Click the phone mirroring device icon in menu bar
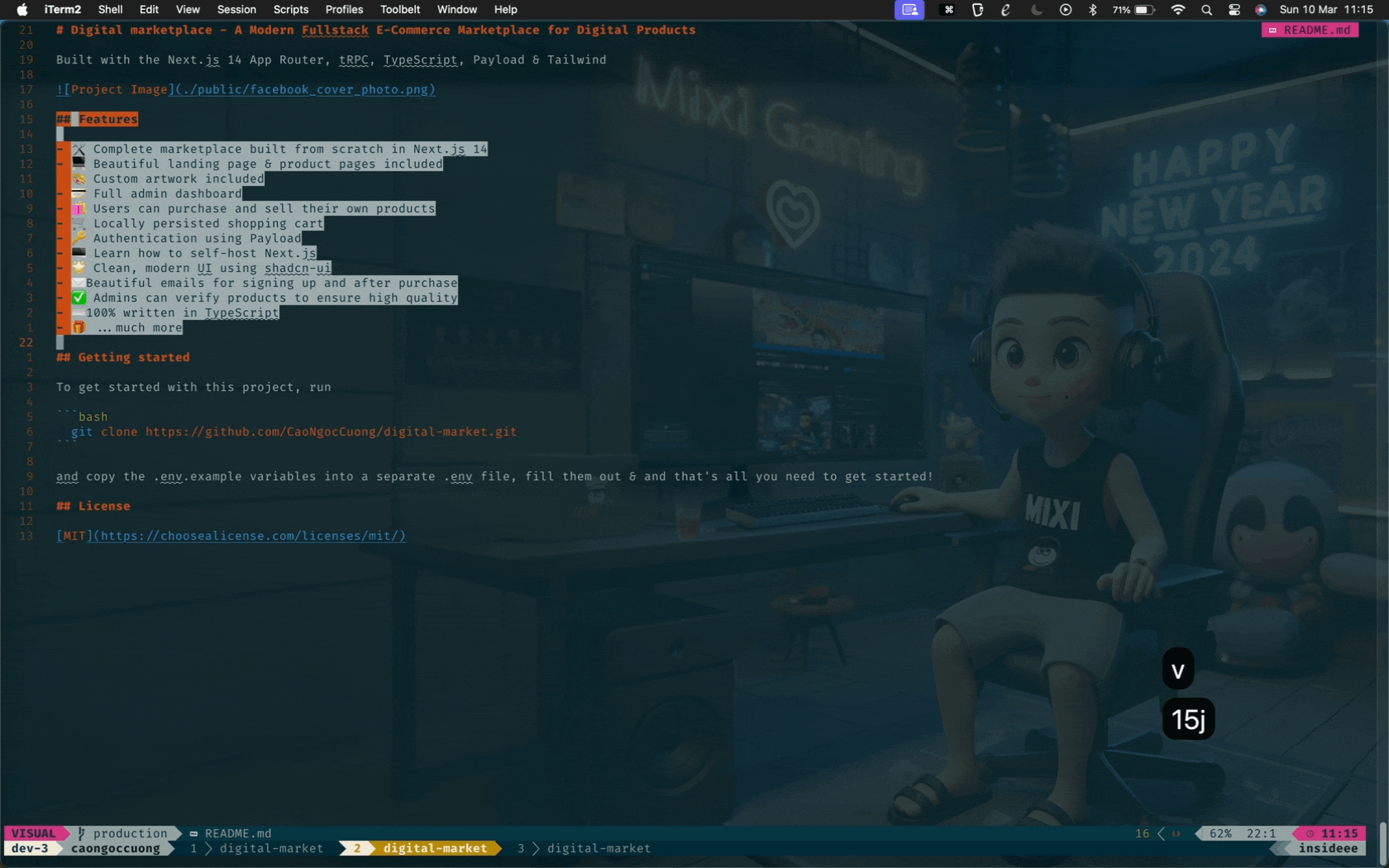 (977, 10)
